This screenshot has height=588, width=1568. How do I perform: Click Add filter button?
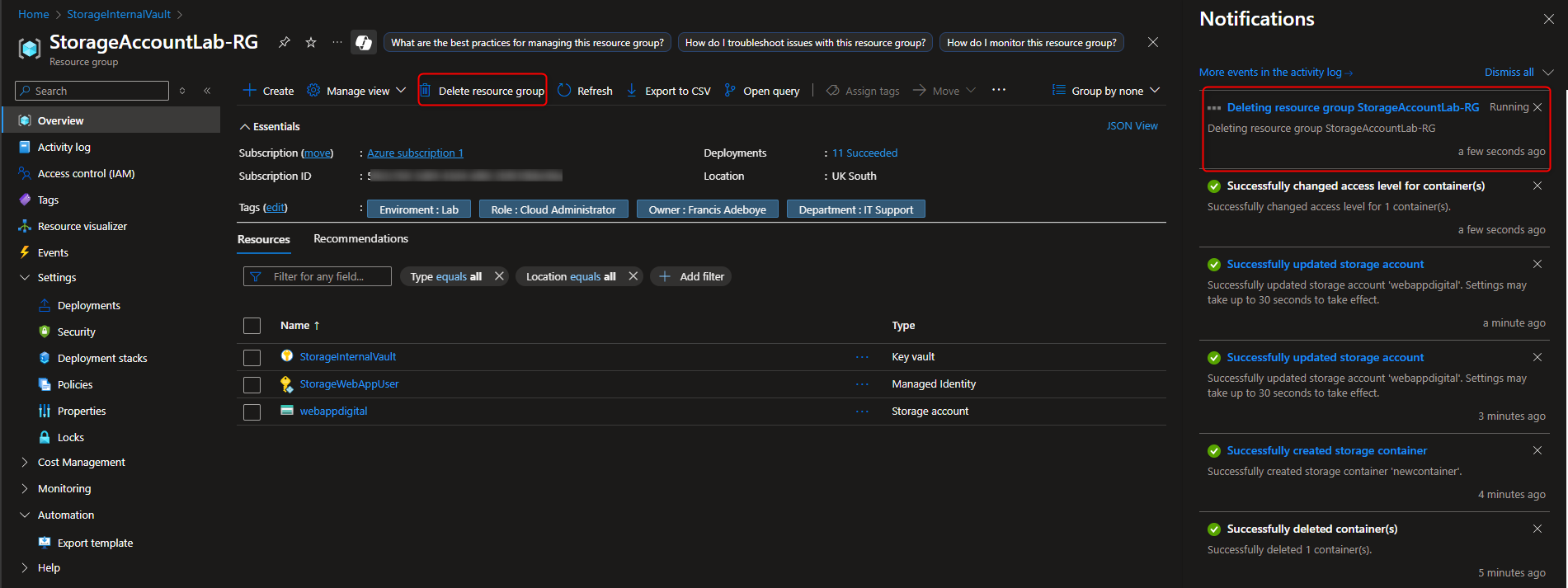(x=691, y=276)
